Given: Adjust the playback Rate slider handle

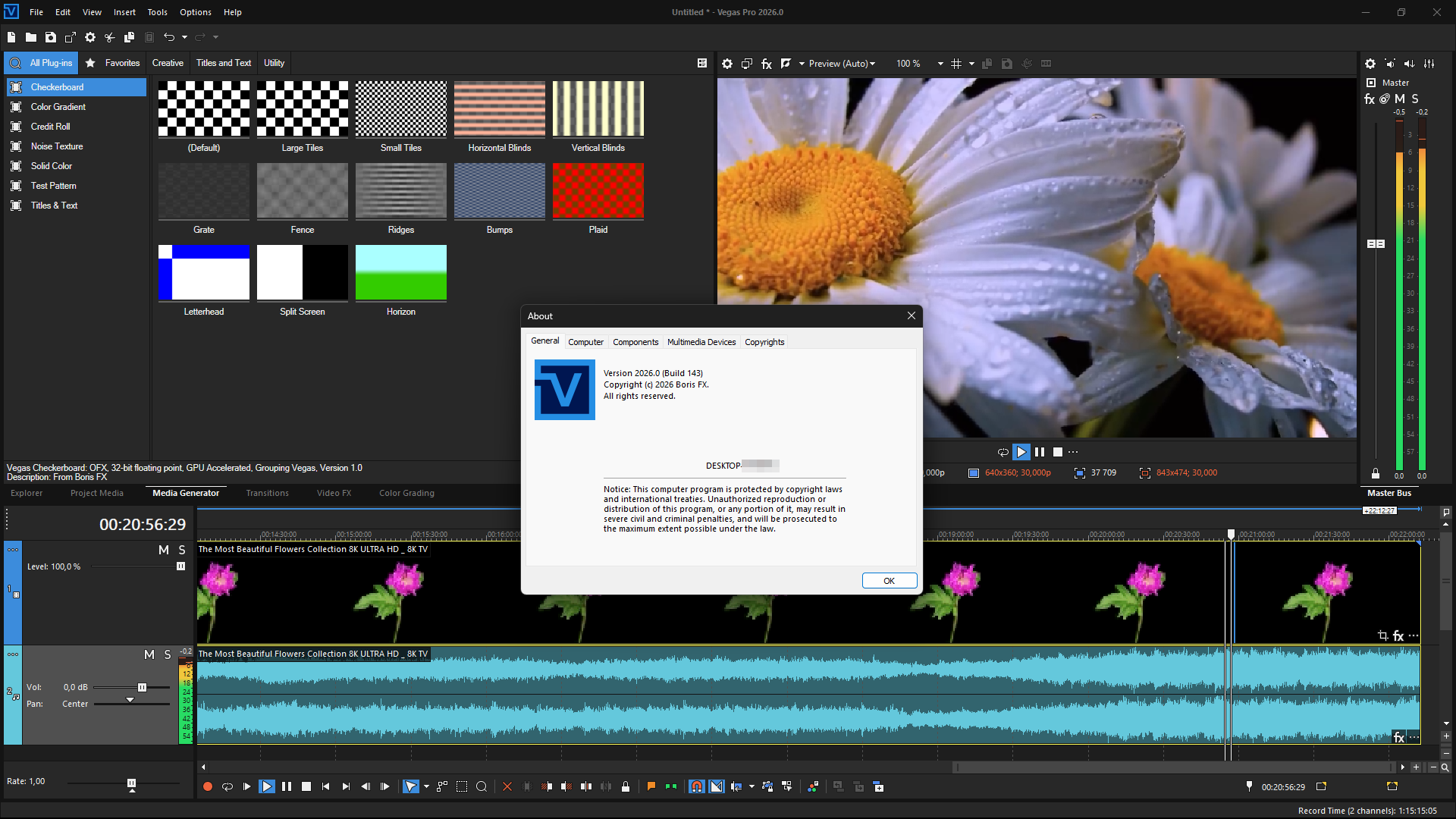Looking at the screenshot, I should point(131,783).
